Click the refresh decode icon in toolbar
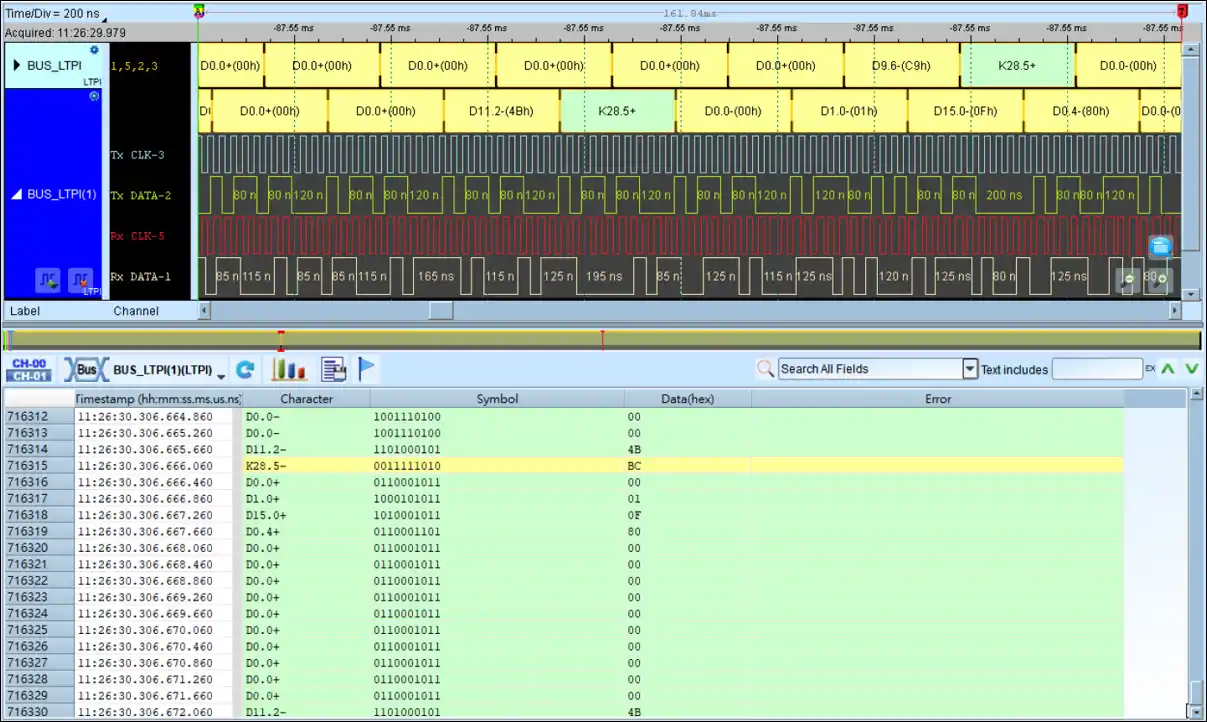This screenshot has height=722, width=1207. tap(245, 370)
